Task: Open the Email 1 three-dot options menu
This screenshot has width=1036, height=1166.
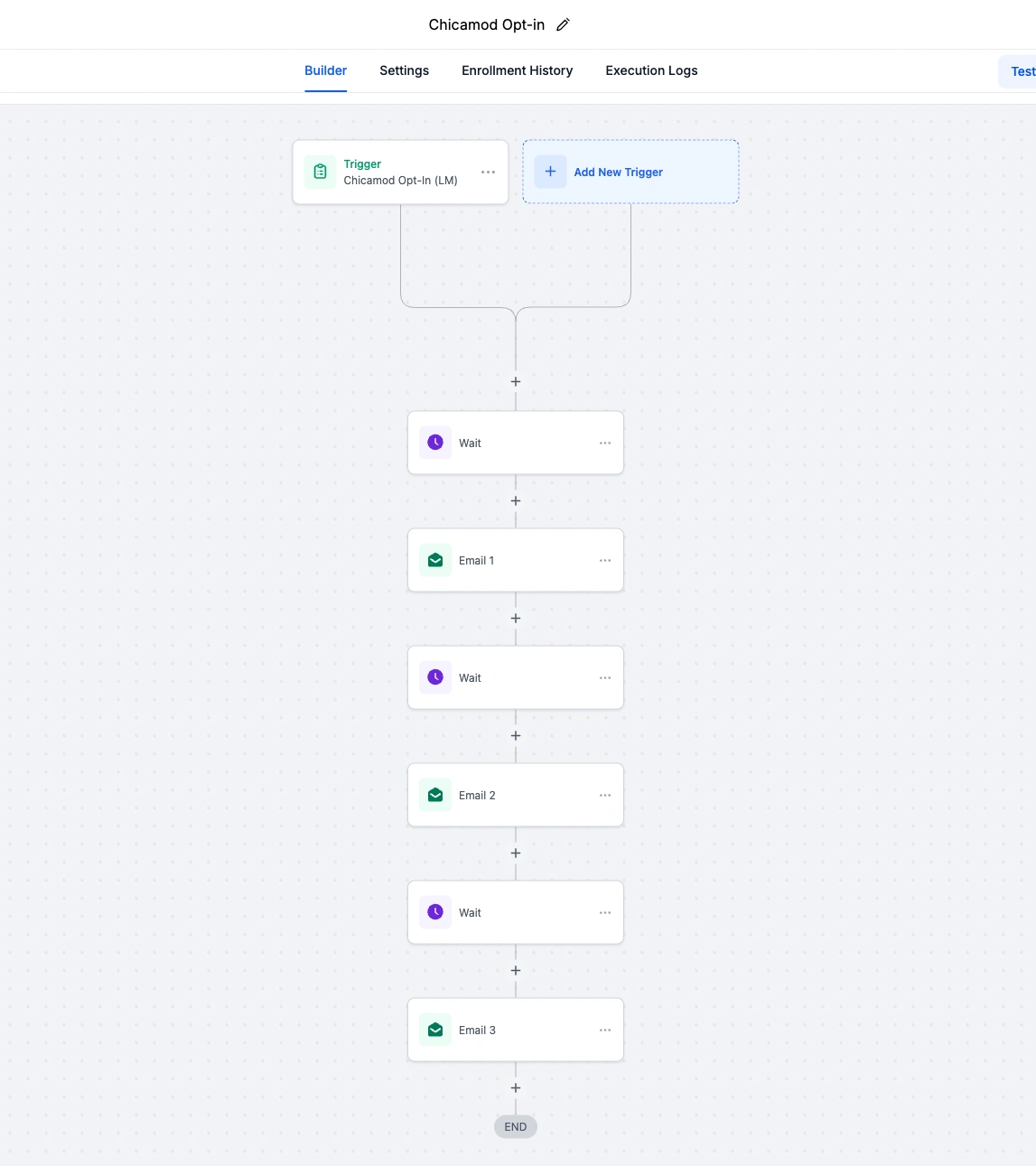Action: pos(605,561)
